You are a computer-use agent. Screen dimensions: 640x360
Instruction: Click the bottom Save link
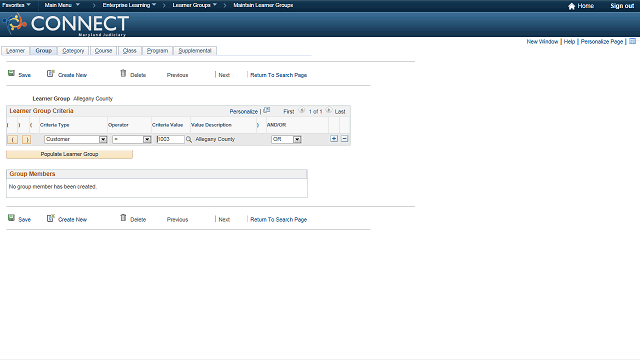(x=24, y=220)
